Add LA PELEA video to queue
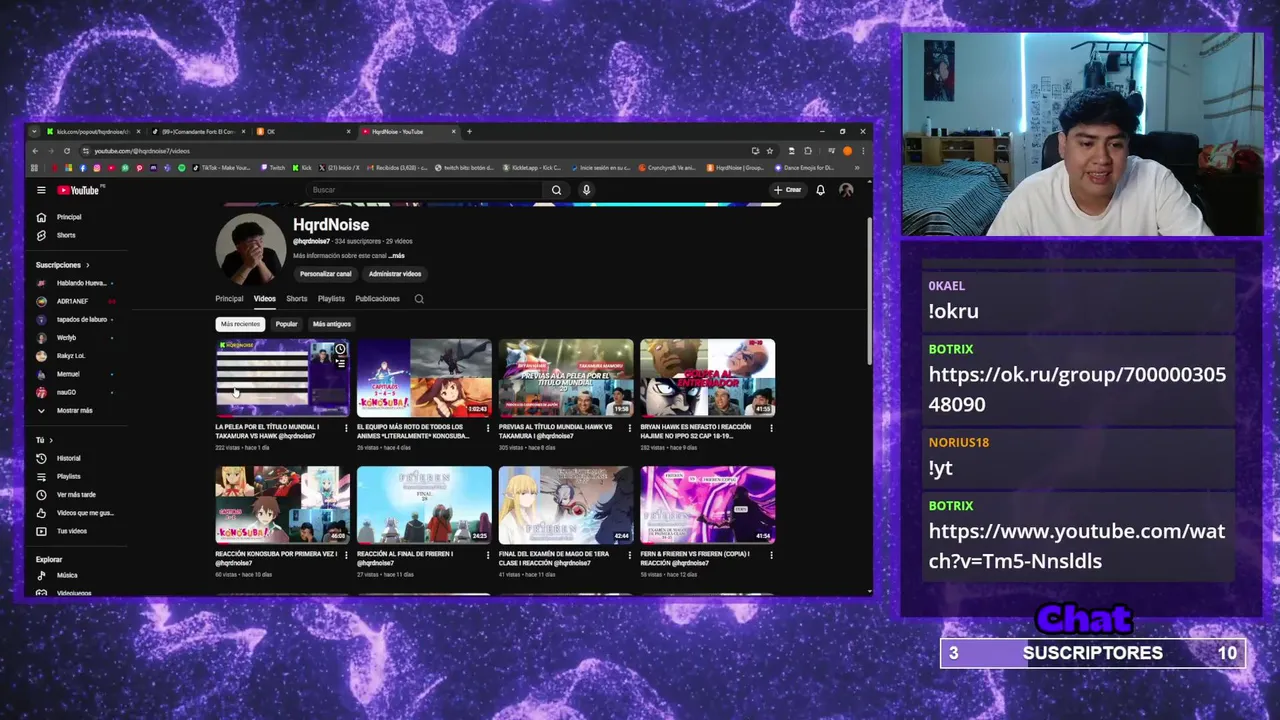Viewport: 1280px width, 720px height. point(340,363)
